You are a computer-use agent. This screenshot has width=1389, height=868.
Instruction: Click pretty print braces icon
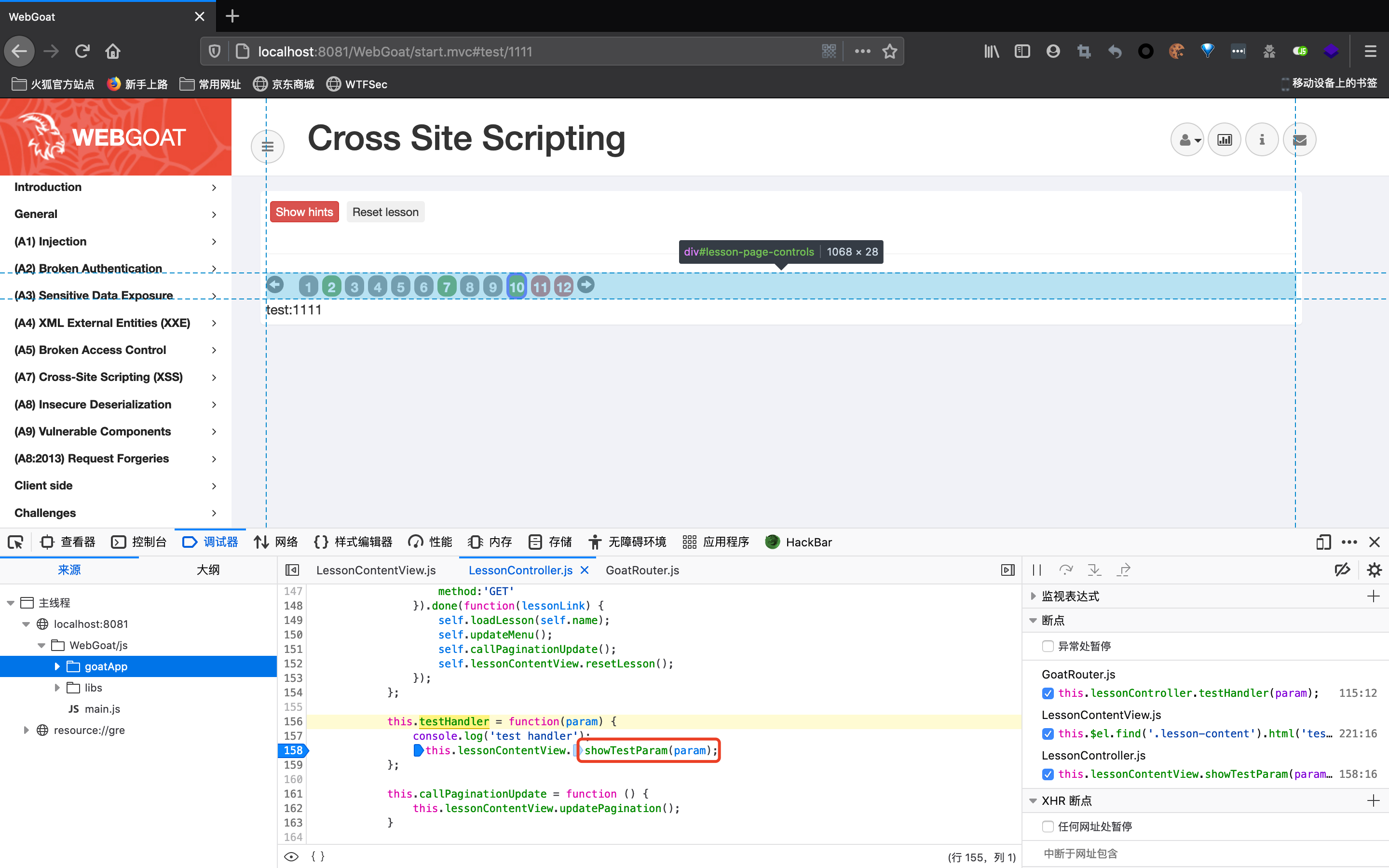[x=317, y=856]
